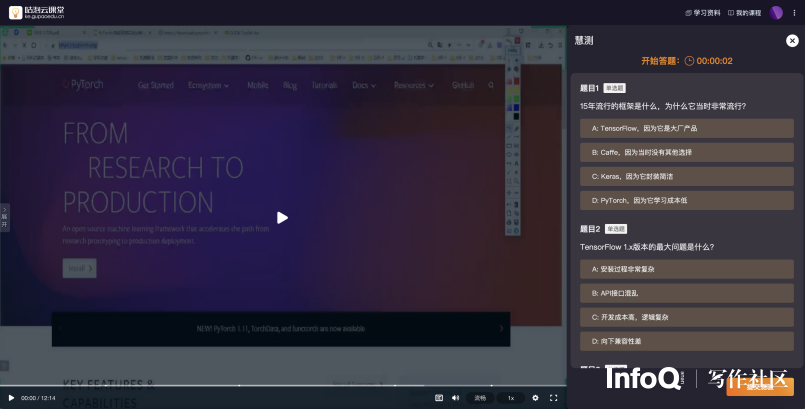Choose option A: 安装过程非常复杂
Screen dimensions: 805x409
point(686,269)
